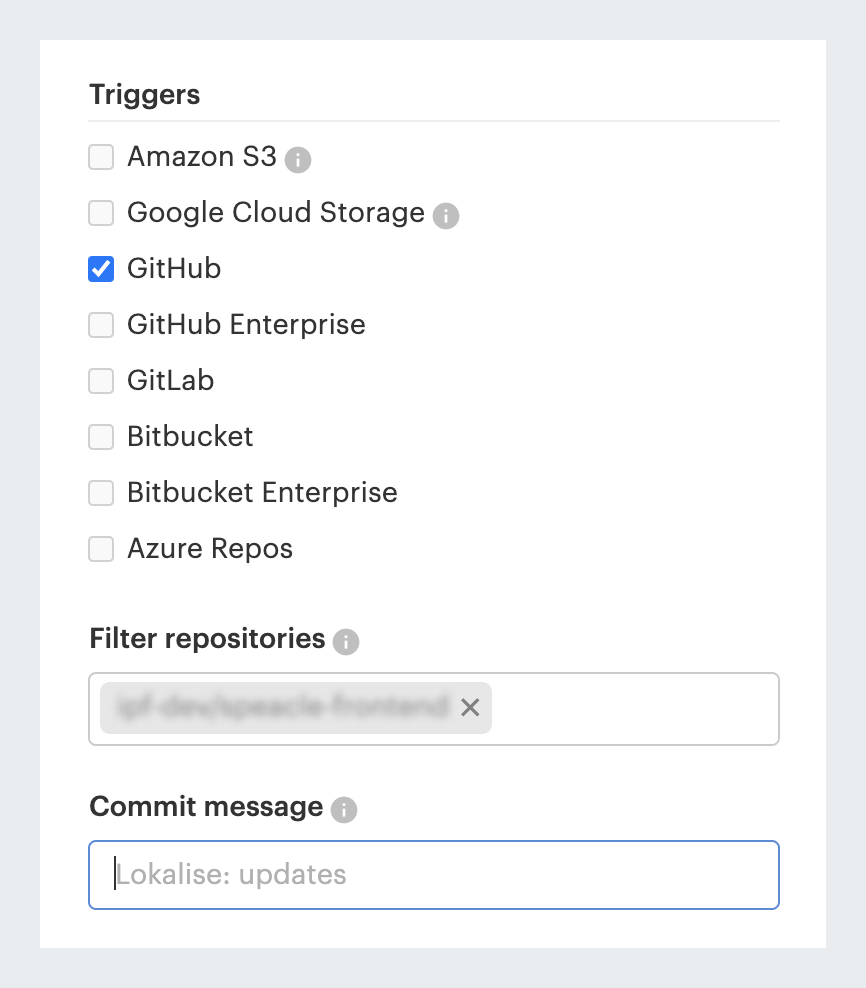The image size is (866, 988).
Task: Check the Google Cloud Storage trigger
Action: tap(101, 213)
